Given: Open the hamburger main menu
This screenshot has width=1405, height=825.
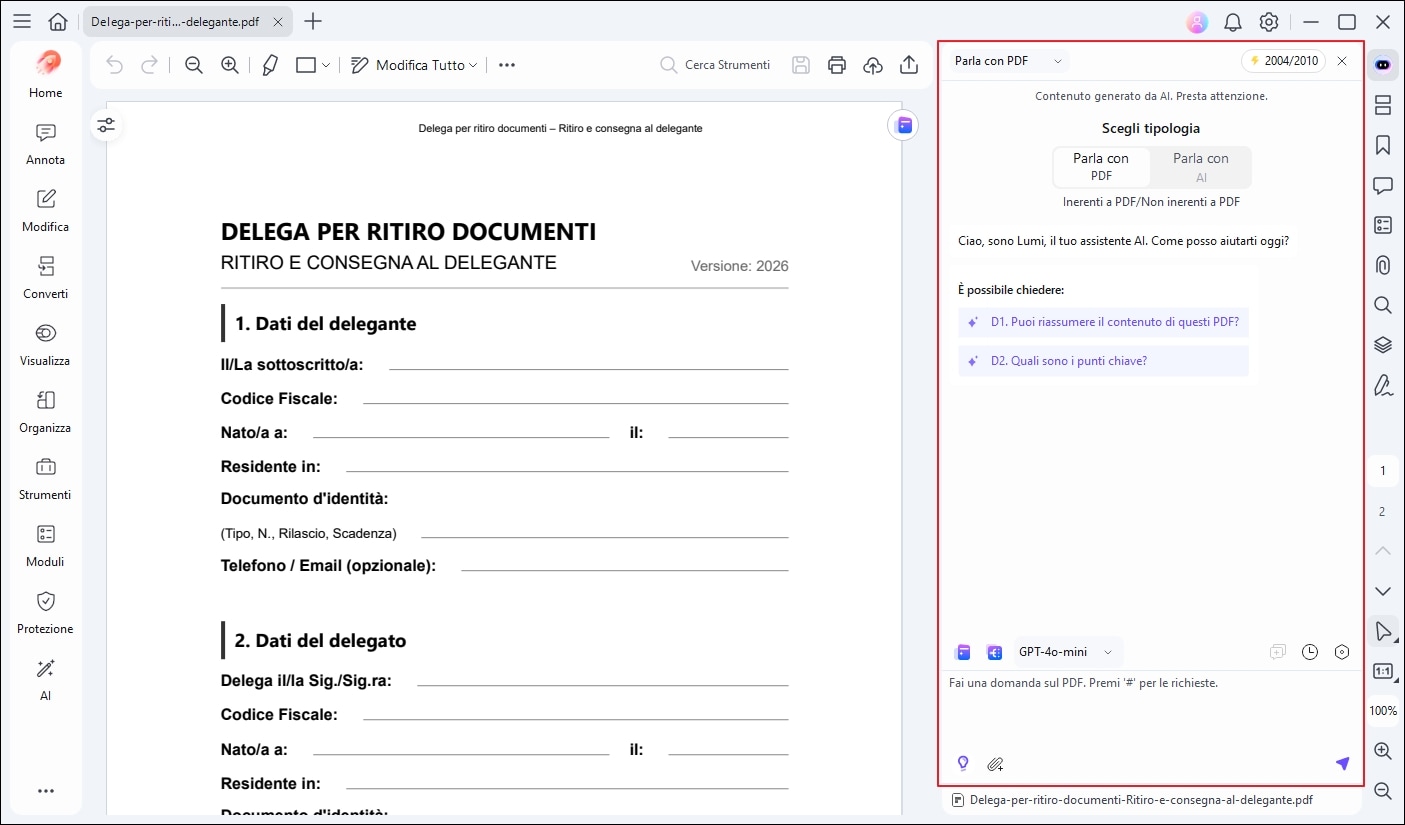Looking at the screenshot, I should 21,21.
